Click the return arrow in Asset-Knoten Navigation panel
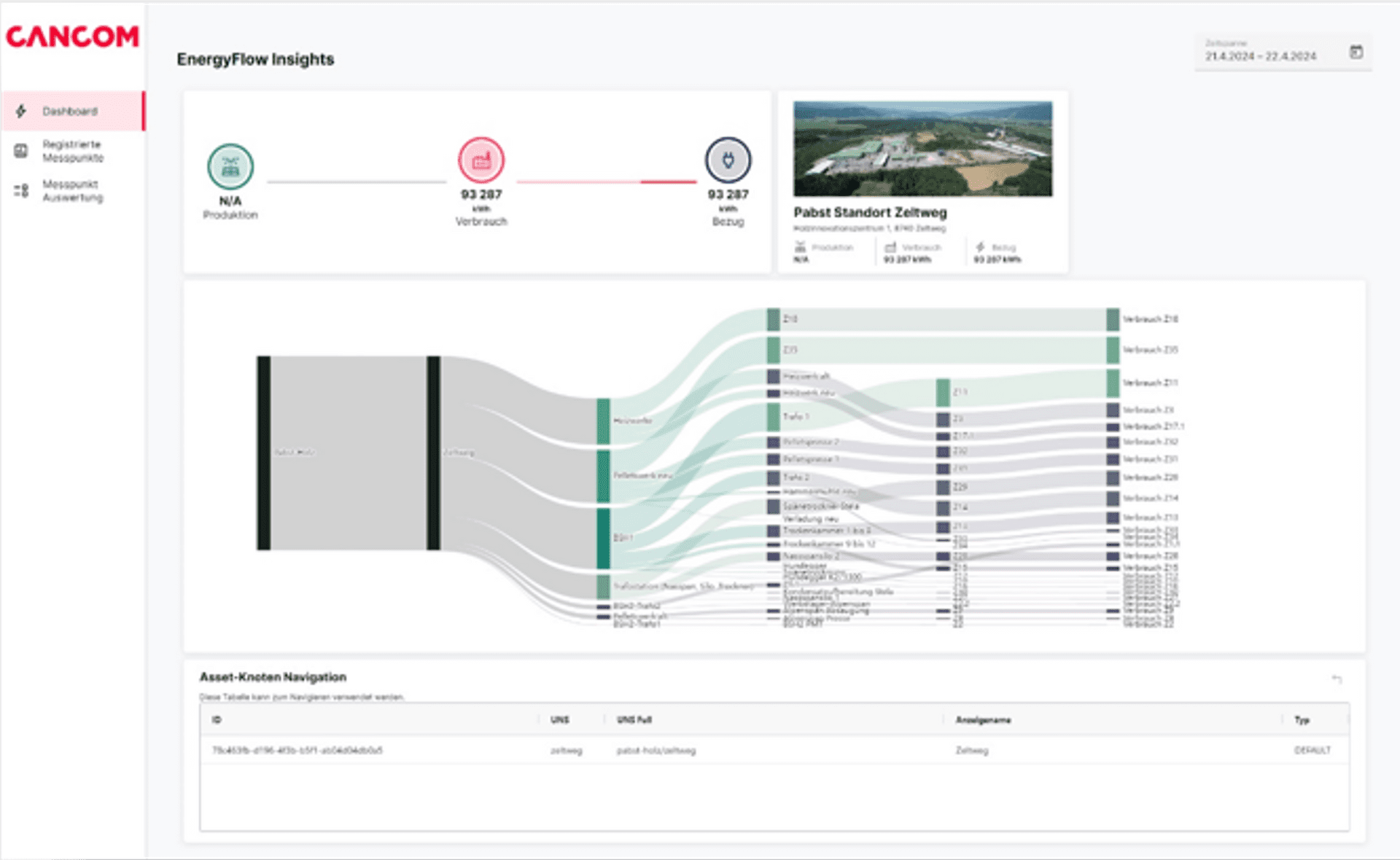This screenshot has width=1400, height=860. click(1338, 679)
